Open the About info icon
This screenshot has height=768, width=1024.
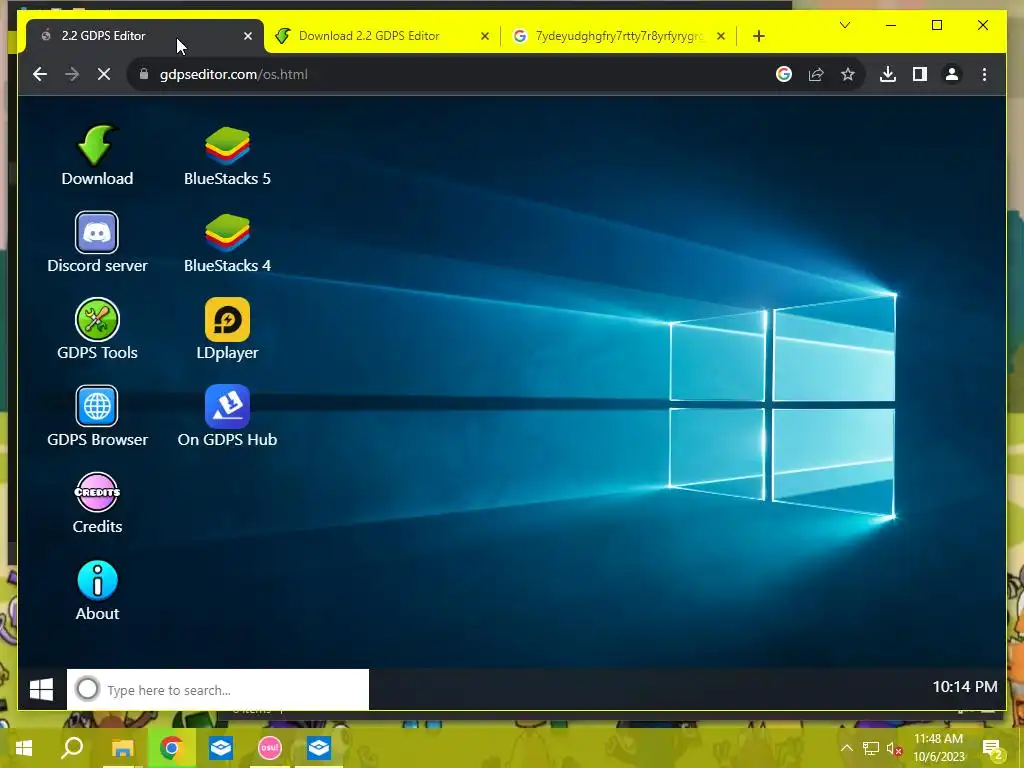97,590
